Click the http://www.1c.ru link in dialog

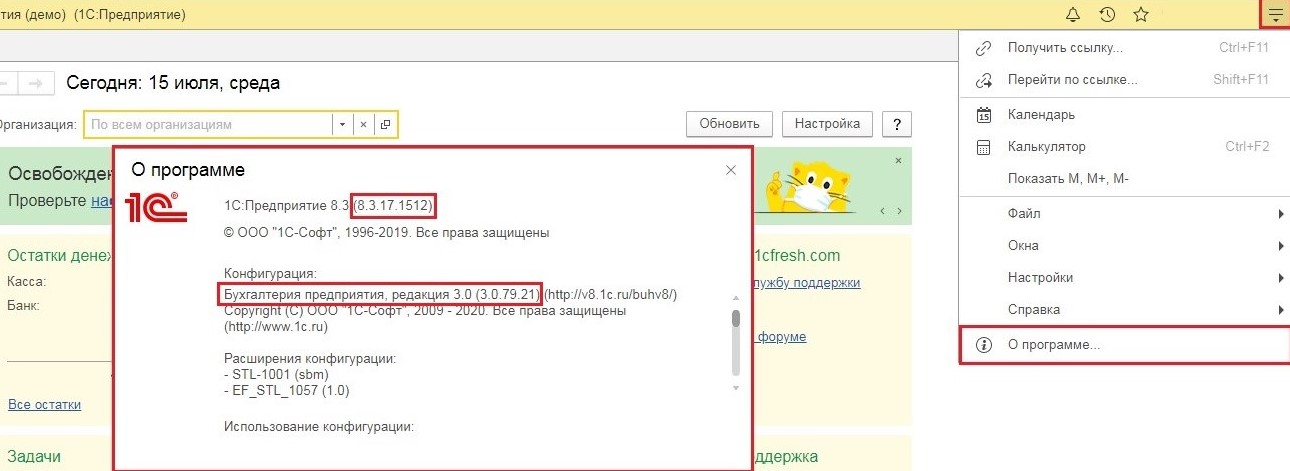(275, 327)
